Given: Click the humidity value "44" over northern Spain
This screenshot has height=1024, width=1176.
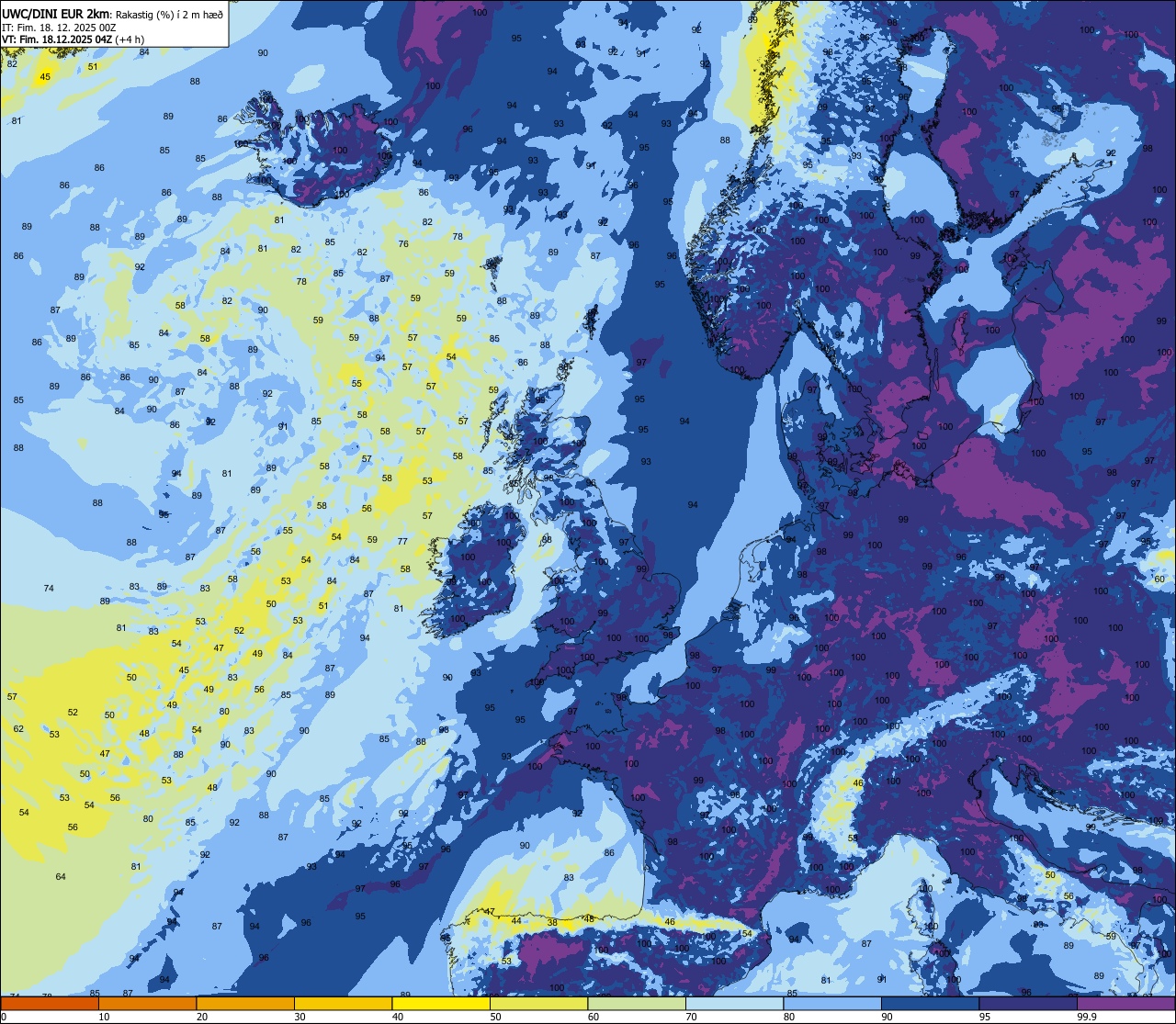Looking at the screenshot, I should (x=516, y=920).
